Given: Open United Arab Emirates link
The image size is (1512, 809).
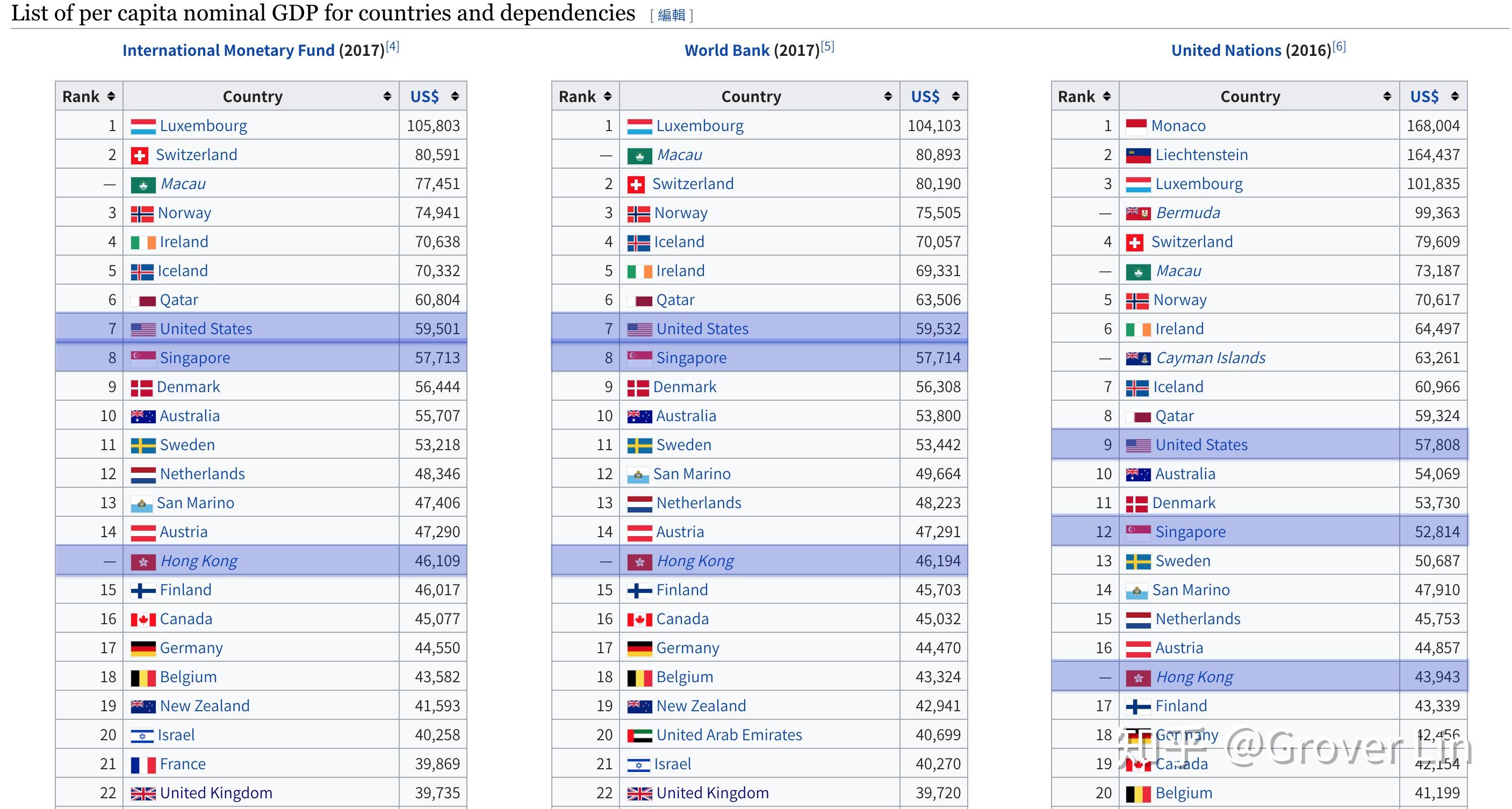Looking at the screenshot, I should [x=729, y=735].
